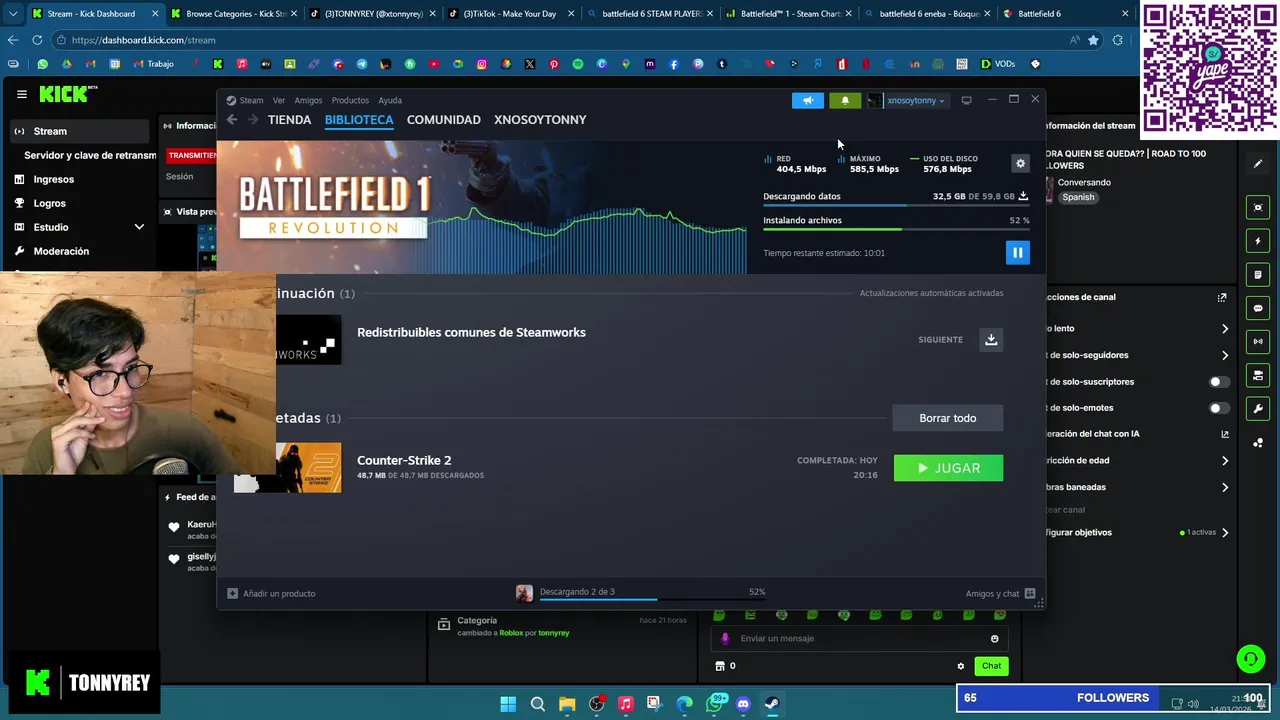
Task: Open Steam downloads settings gear
Action: coord(1020,163)
